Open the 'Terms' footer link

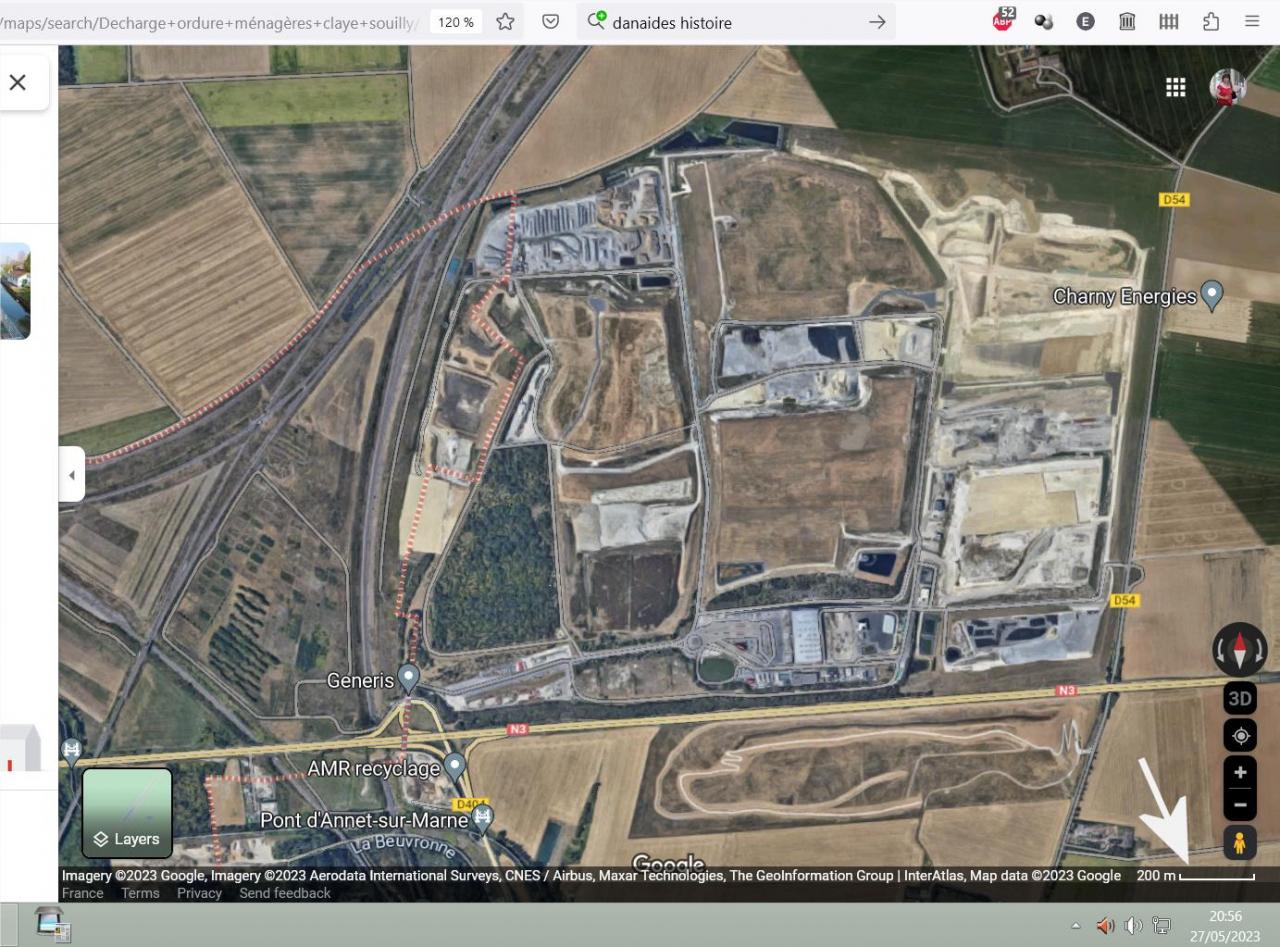click(140, 893)
